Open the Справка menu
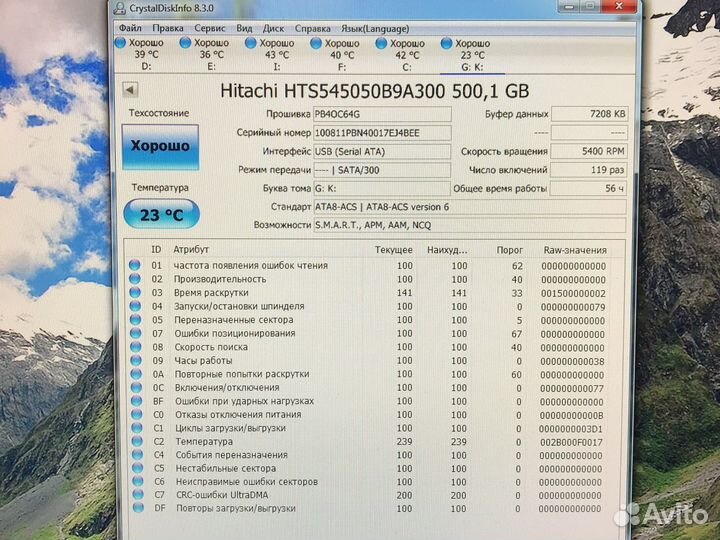The image size is (720, 540). (x=313, y=28)
